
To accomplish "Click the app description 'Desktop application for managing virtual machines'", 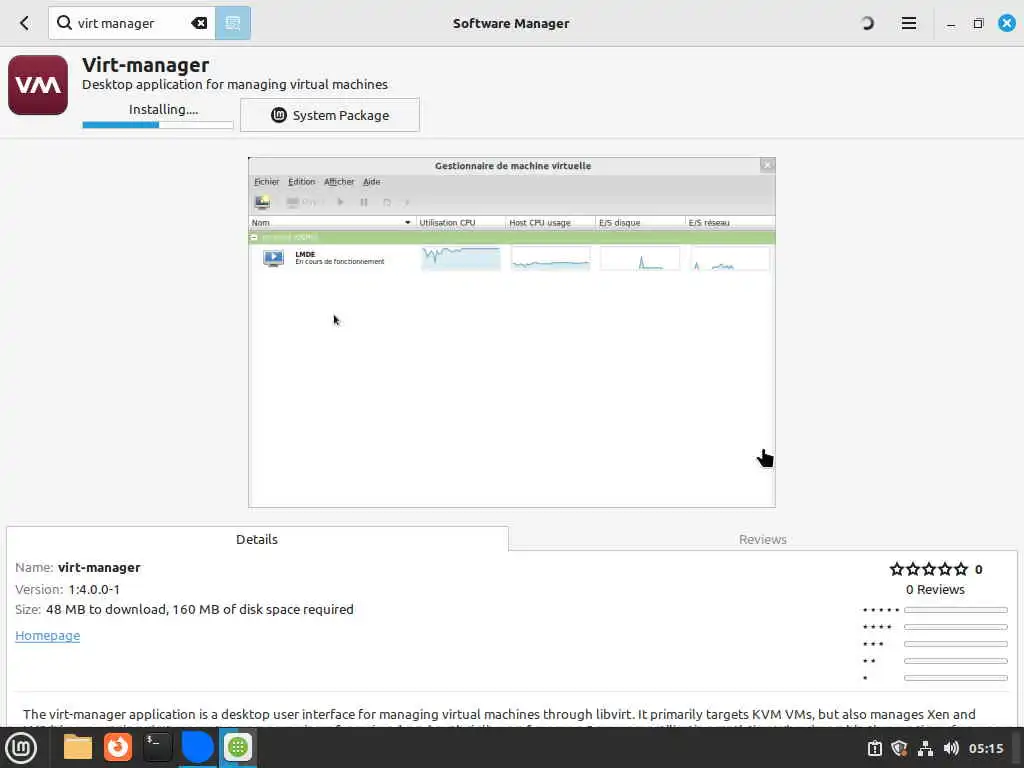I will pyautogui.click(x=234, y=84).
